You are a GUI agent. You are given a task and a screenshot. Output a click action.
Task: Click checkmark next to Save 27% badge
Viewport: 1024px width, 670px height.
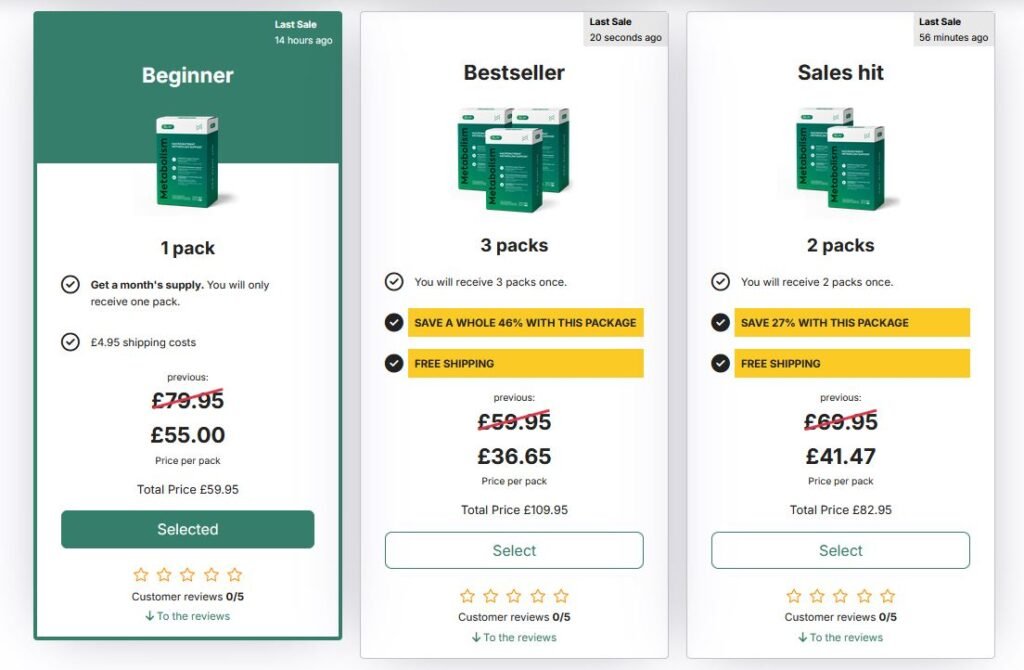click(720, 322)
